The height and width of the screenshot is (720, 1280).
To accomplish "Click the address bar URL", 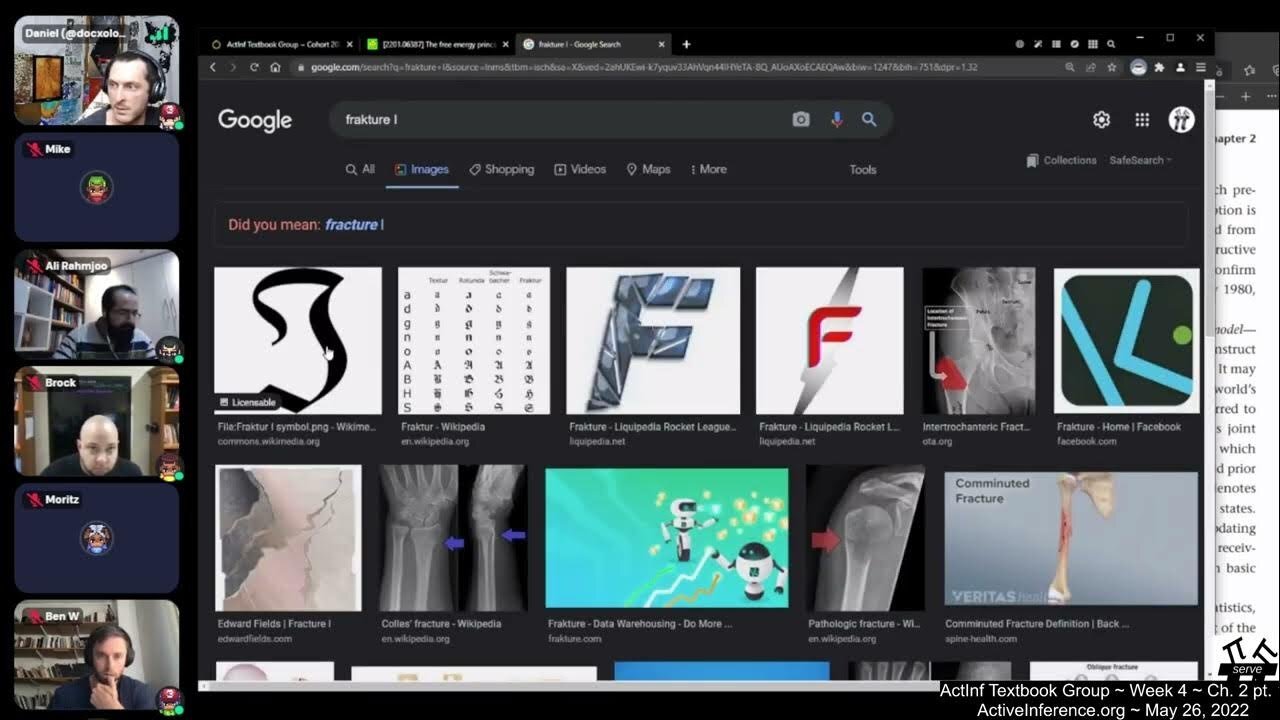I will click(644, 67).
